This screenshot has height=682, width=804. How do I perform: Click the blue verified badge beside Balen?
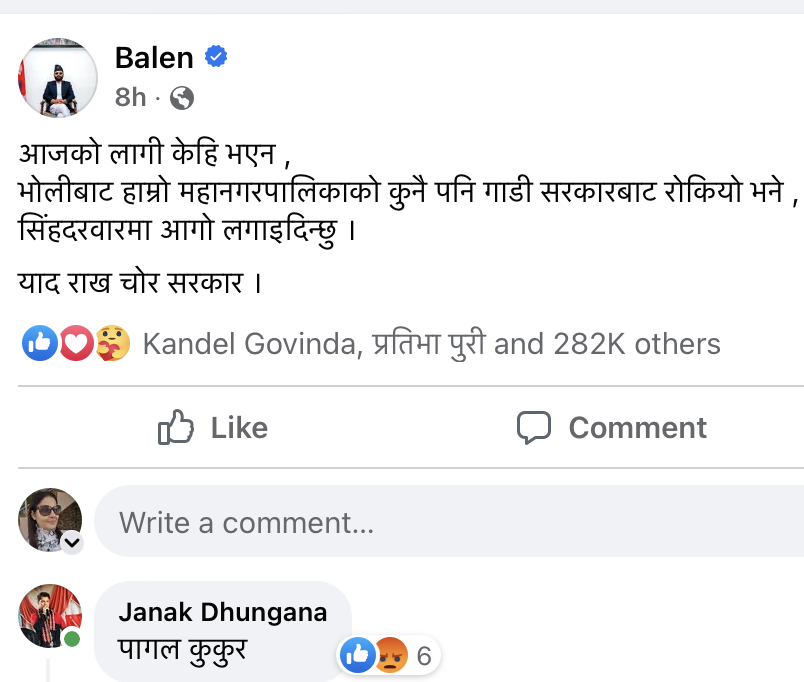[x=216, y=57]
